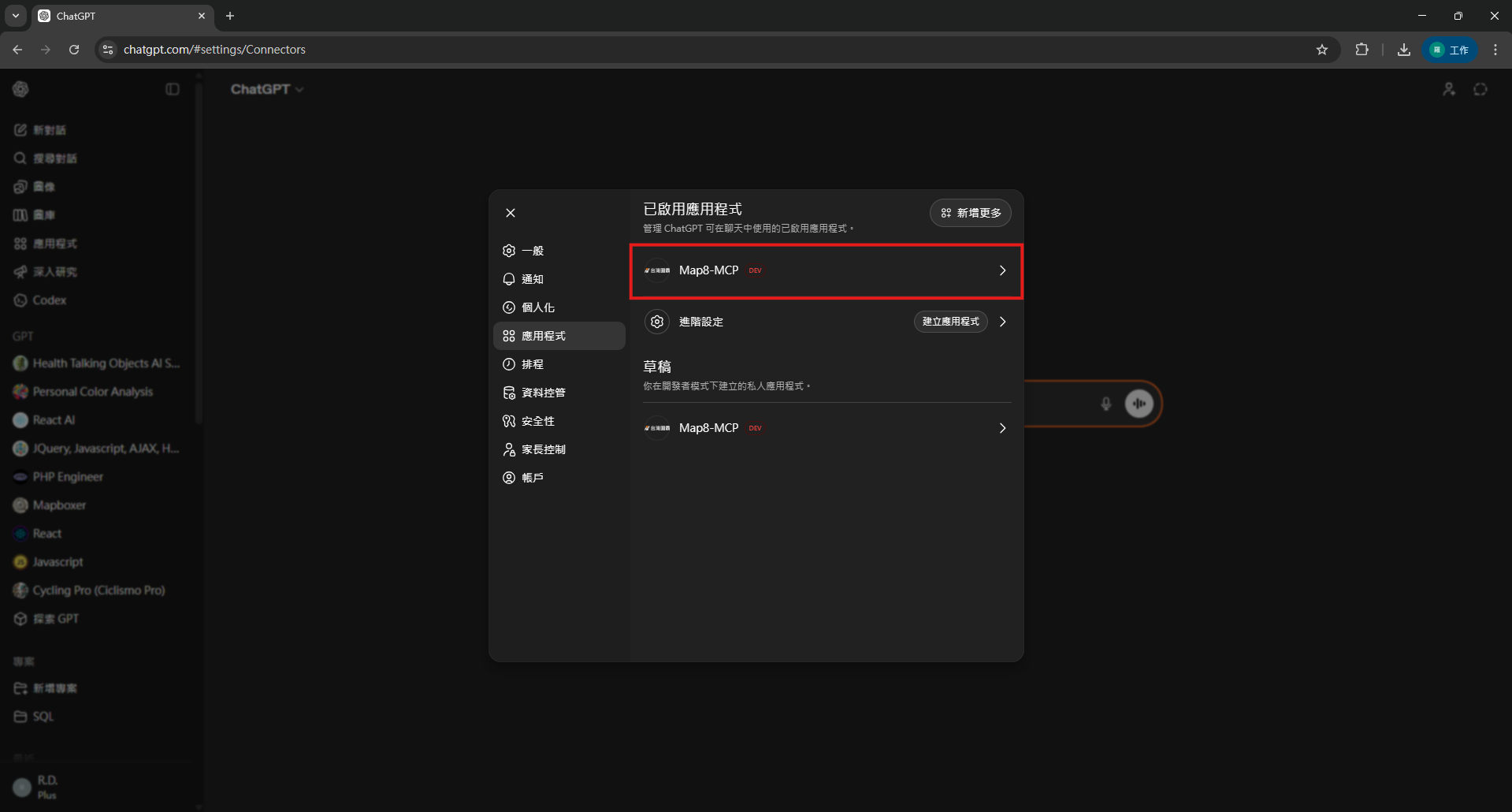Image resolution: width=1512 pixels, height=812 pixels.
Task: Collapse the sidebar with the panel icon
Action: [x=173, y=89]
